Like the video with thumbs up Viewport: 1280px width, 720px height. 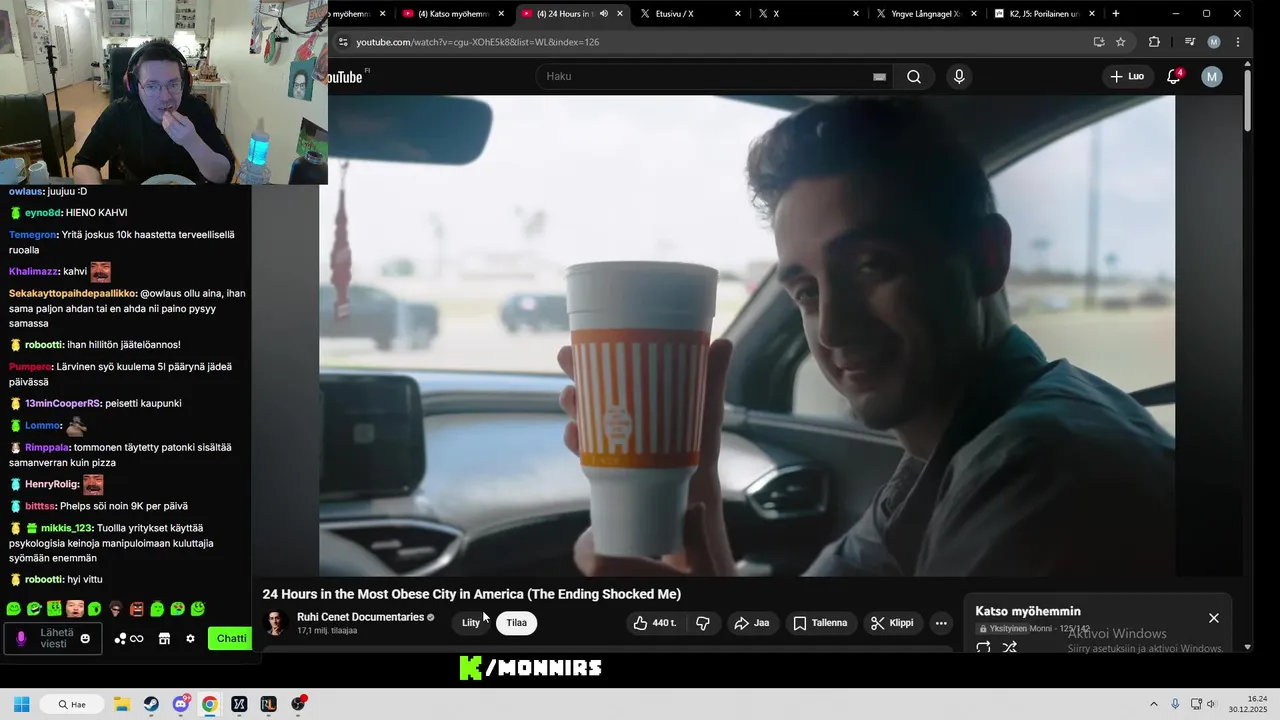655,623
